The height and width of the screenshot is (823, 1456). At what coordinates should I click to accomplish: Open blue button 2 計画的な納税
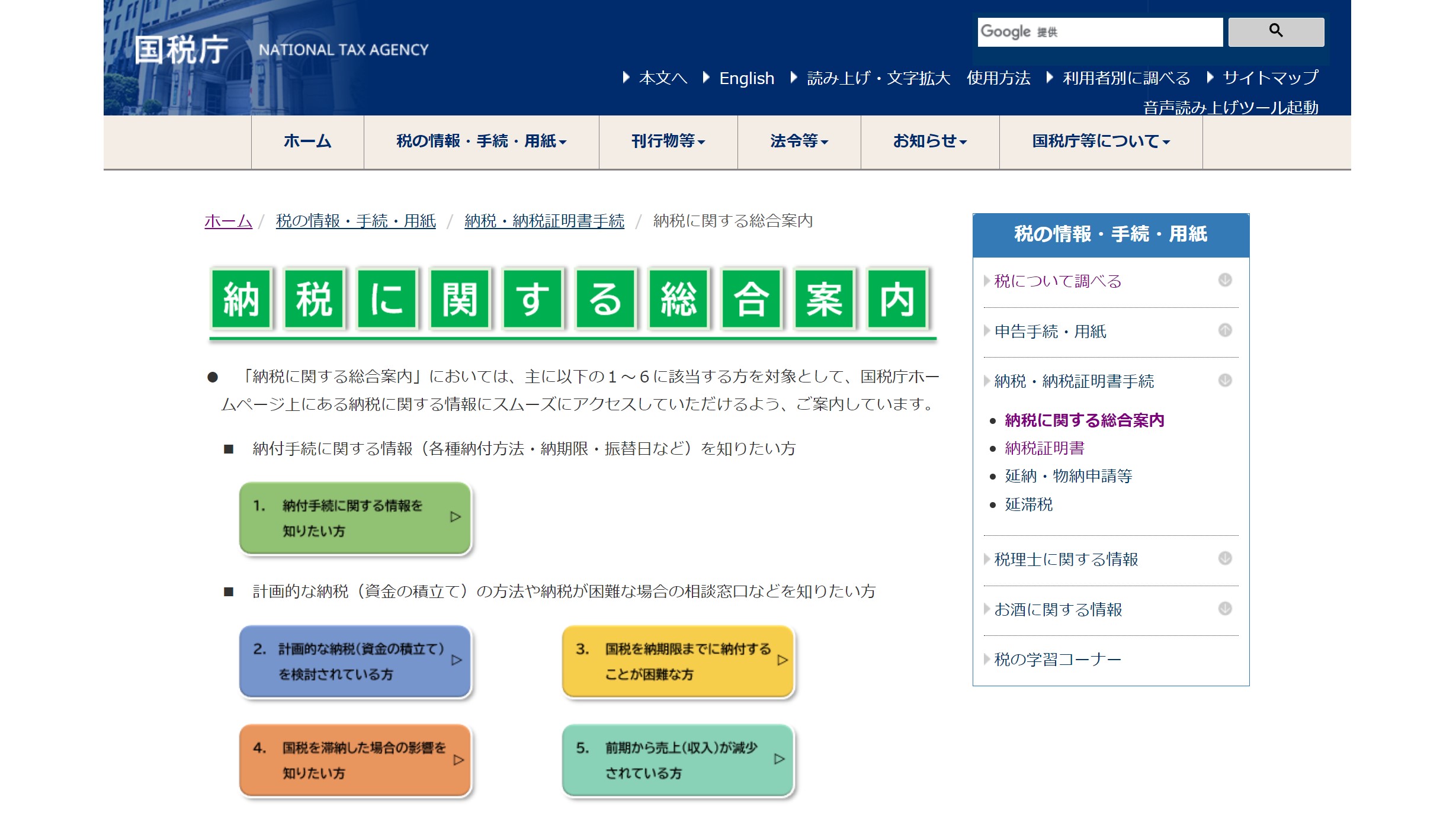355,661
